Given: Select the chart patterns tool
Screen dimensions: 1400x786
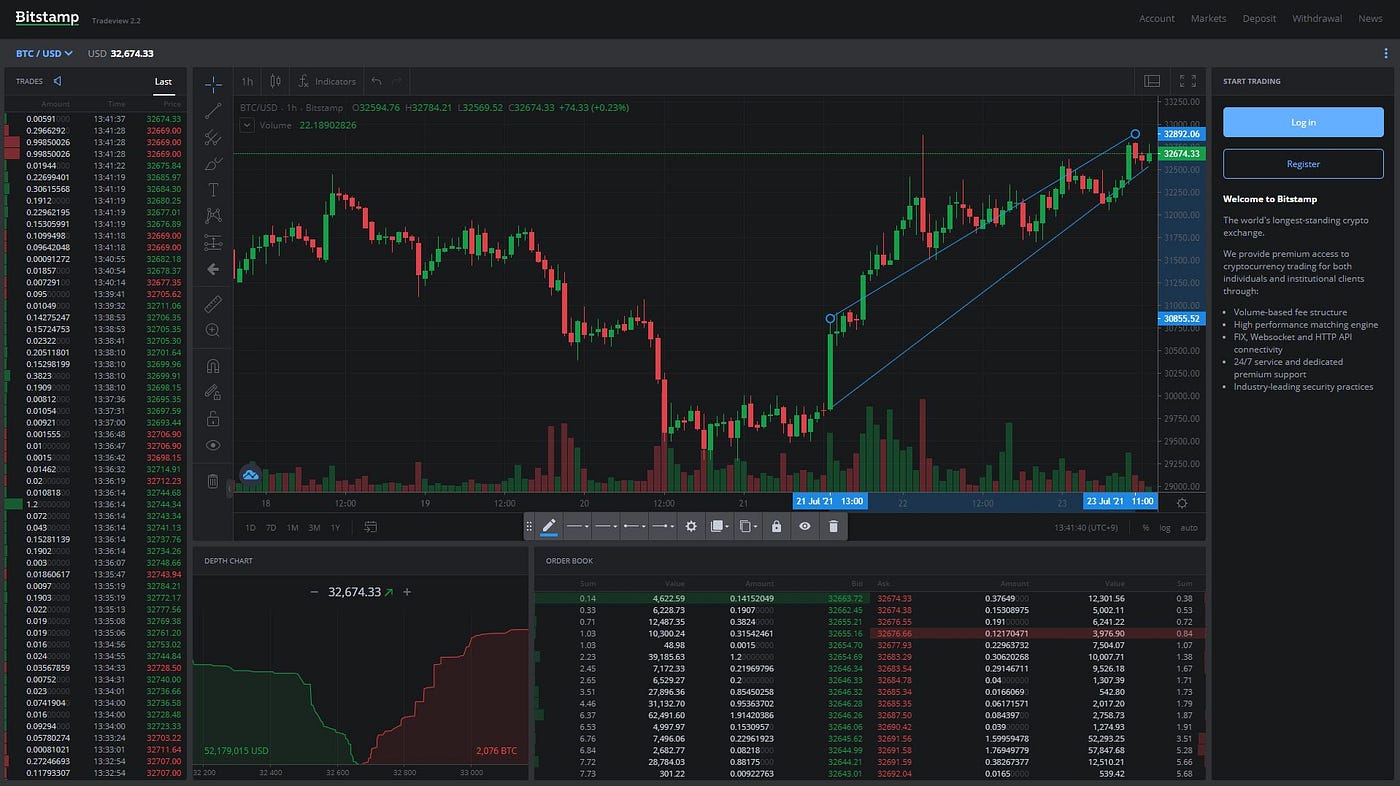Looking at the screenshot, I should click(x=212, y=215).
